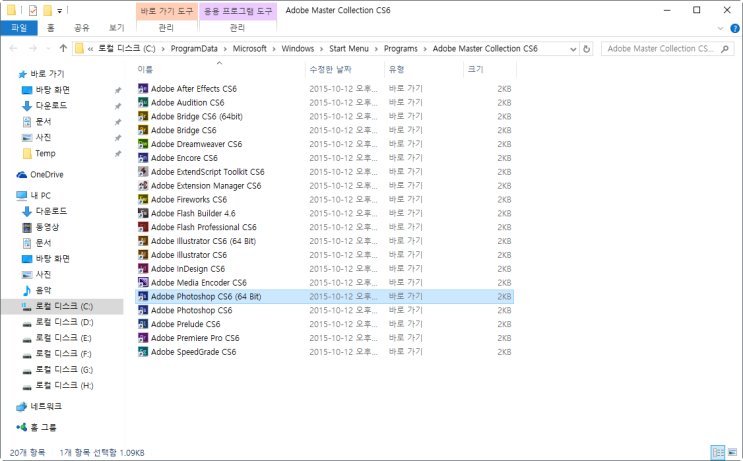The height and width of the screenshot is (461, 743).
Task: Expand subfolders after Windows in breadcrumb
Action: click(x=321, y=49)
